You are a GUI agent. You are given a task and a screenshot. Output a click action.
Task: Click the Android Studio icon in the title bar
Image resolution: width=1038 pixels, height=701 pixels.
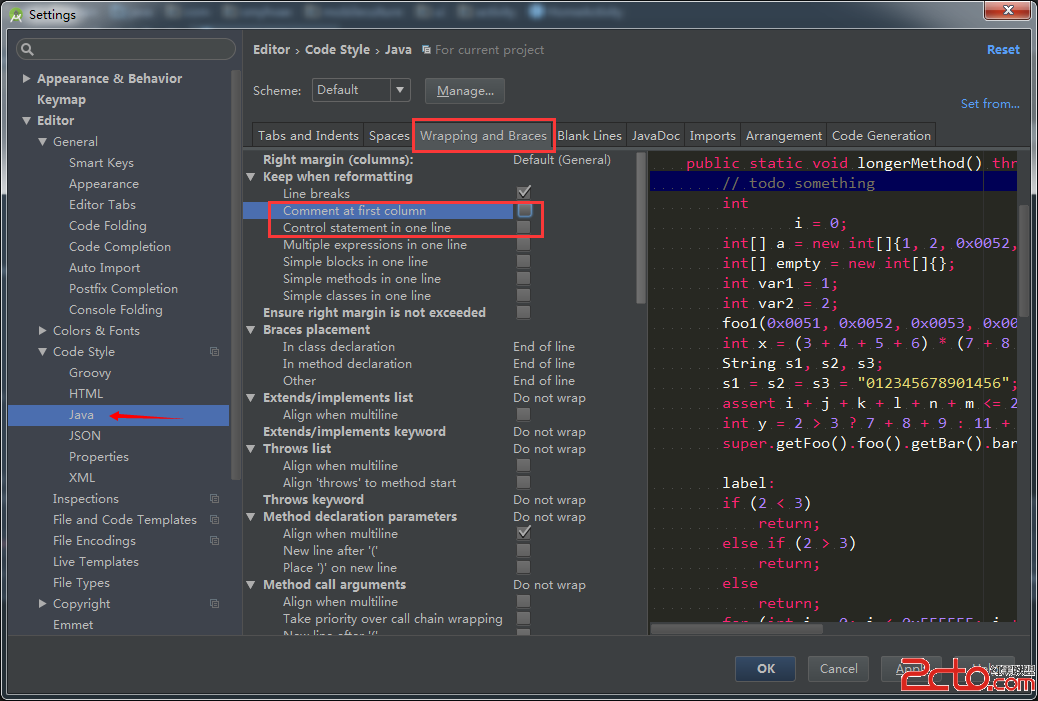[15, 14]
